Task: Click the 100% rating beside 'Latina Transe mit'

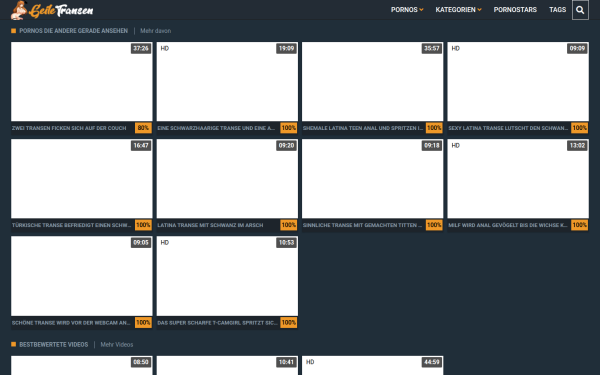Action: pyautogui.click(x=289, y=225)
